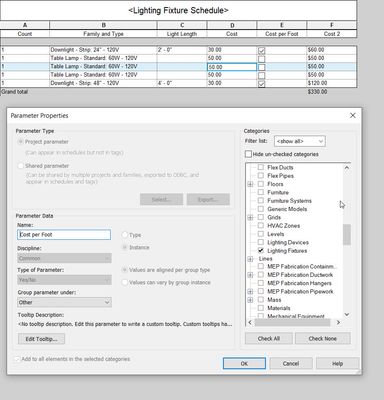Open the Filter list dropdown

300,141
